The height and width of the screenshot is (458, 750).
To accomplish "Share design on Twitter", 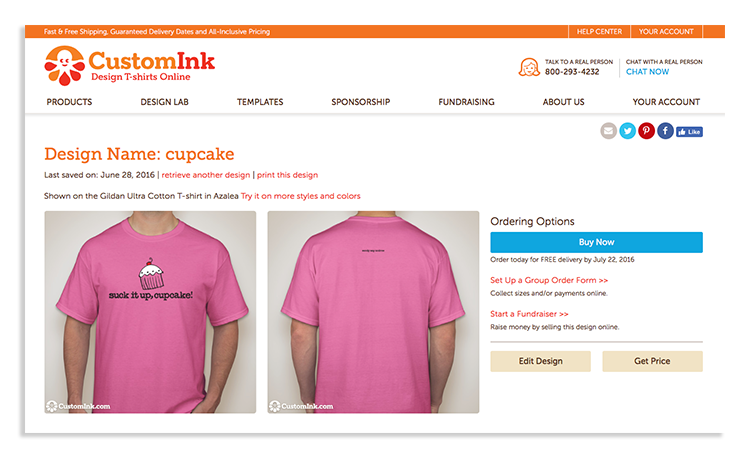I will coord(628,131).
